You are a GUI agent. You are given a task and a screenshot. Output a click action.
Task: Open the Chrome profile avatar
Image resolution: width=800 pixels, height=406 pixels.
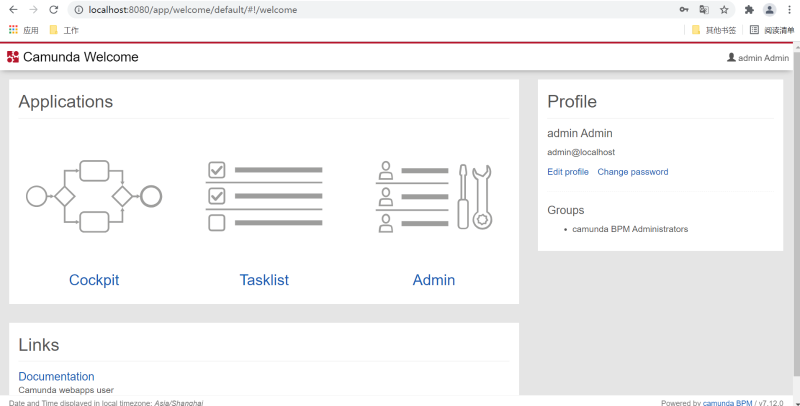pos(769,10)
